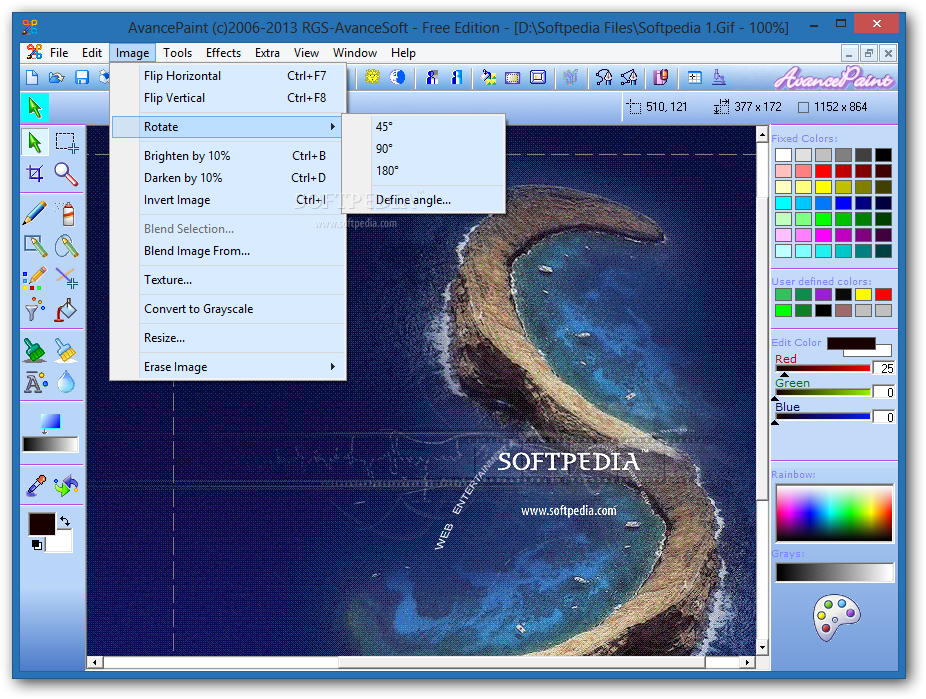Choose Define angle... option
The height and width of the screenshot is (699, 926).
(x=423, y=200)
